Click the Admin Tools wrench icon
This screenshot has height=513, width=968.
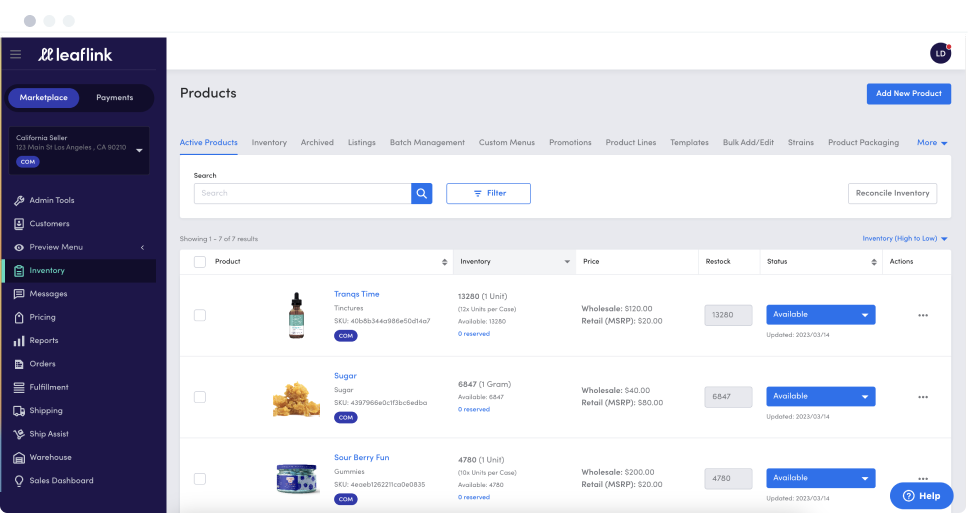click(19, 201)
